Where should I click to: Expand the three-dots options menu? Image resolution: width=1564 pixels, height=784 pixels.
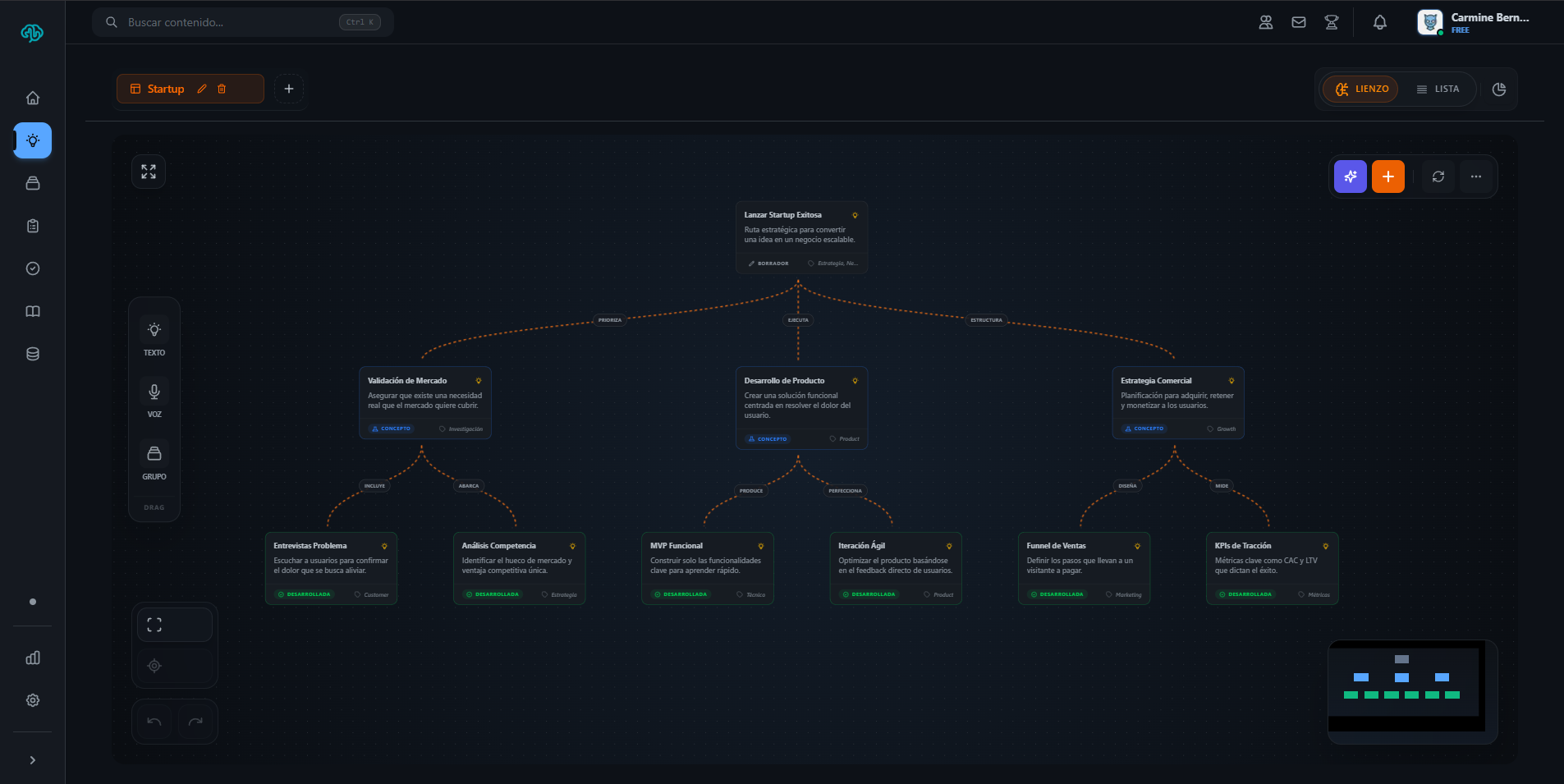coord(1475,176)
